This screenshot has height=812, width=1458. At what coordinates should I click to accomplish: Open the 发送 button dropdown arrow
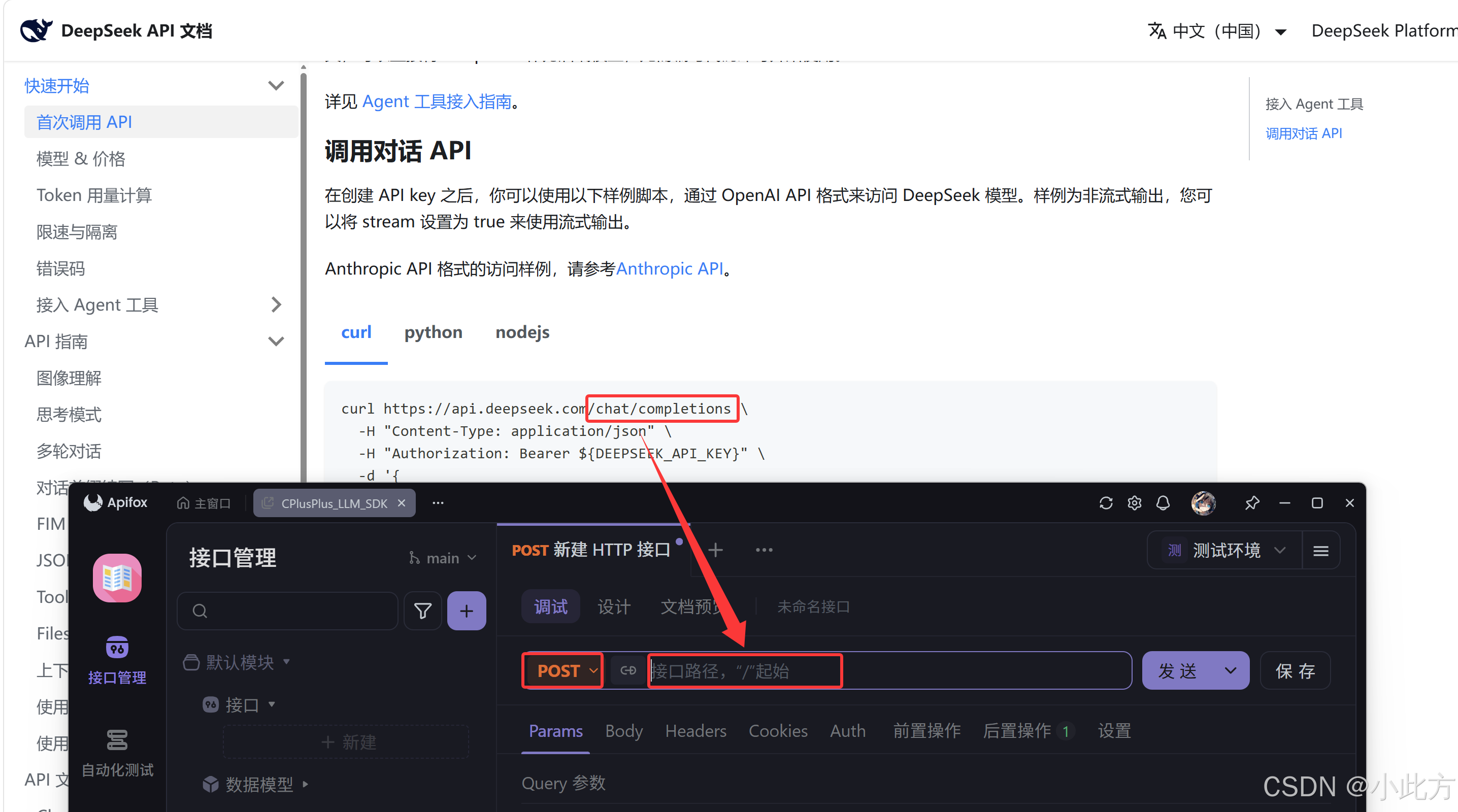1231,670
